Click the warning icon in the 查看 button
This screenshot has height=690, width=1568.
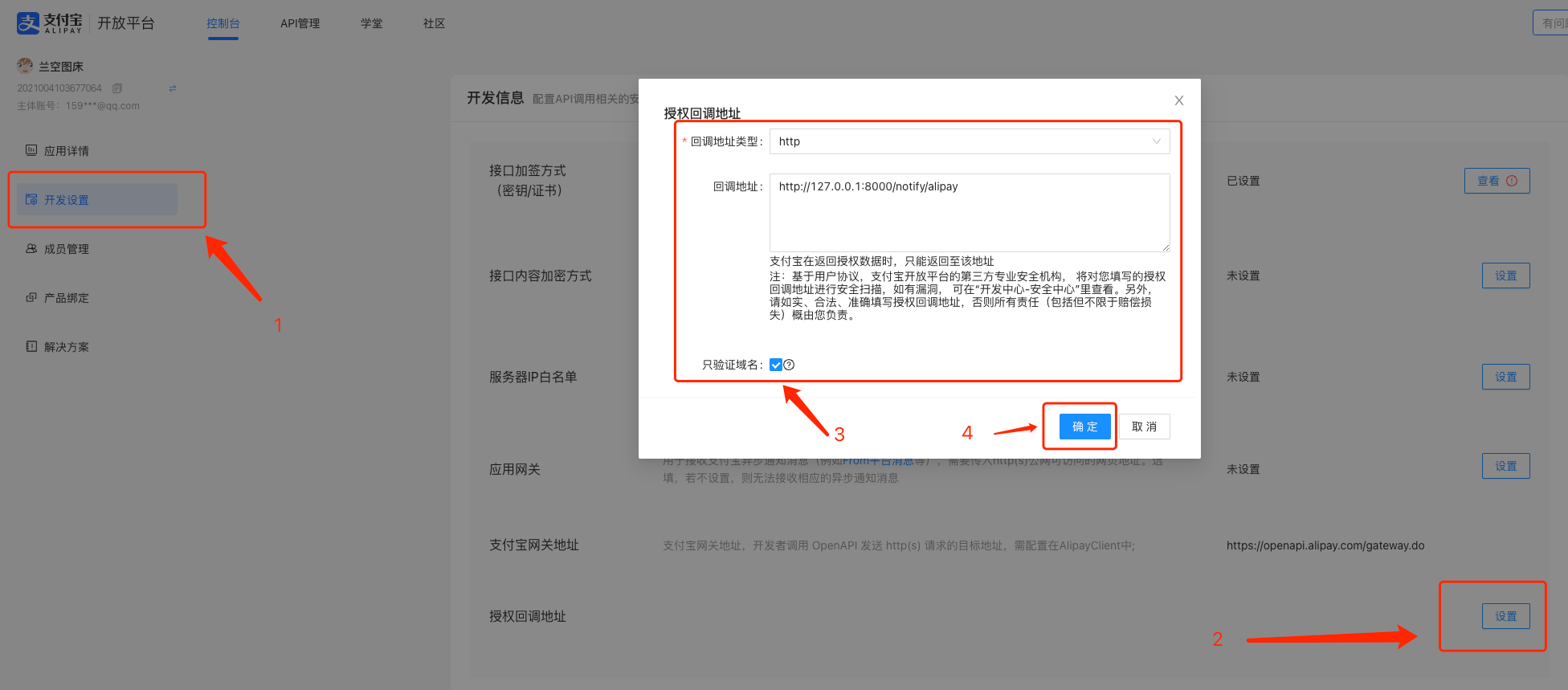point(1512,181)
